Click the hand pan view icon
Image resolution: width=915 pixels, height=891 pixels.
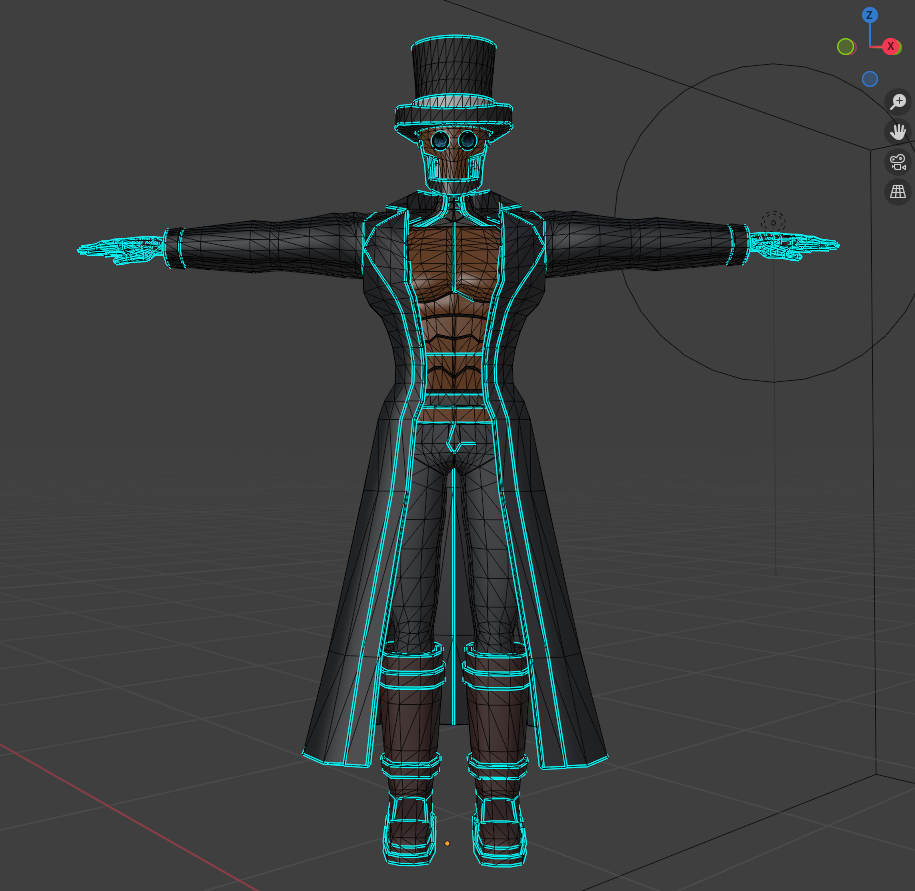pyautogui.click(x=898, y=131)
